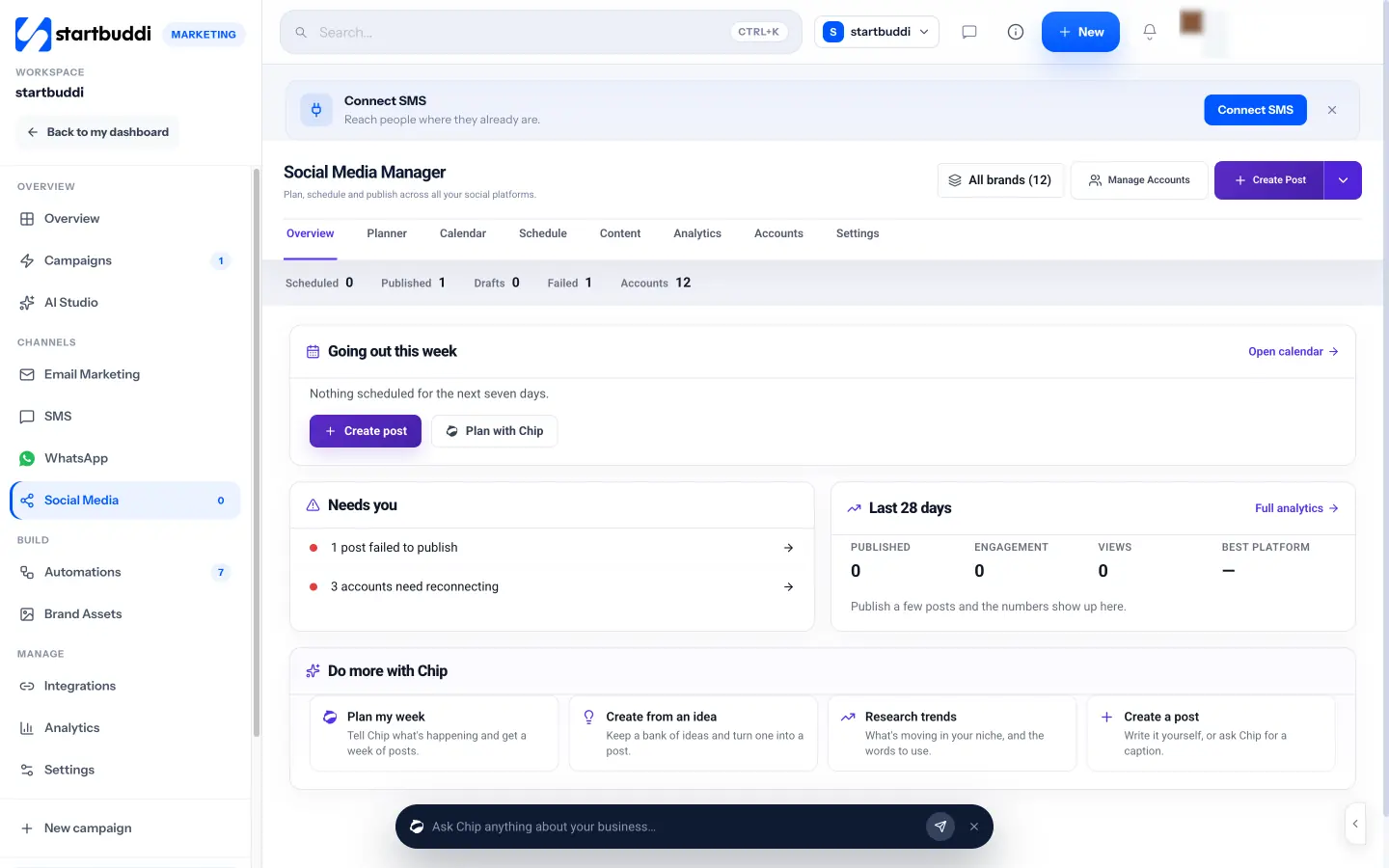Click the sidebar vertical scrollbar
The image size is (1389, 868).
point(256,453)
